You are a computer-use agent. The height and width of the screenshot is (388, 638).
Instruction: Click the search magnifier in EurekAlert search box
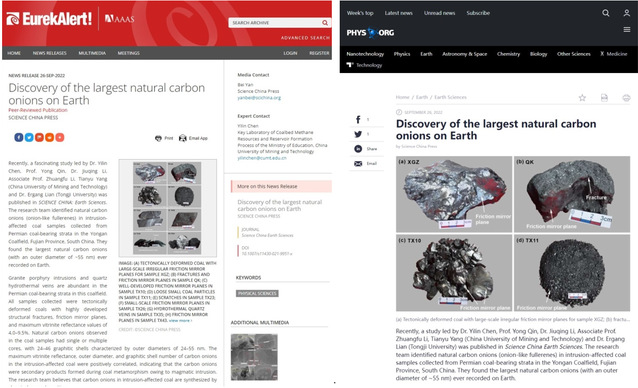(325, 23)
